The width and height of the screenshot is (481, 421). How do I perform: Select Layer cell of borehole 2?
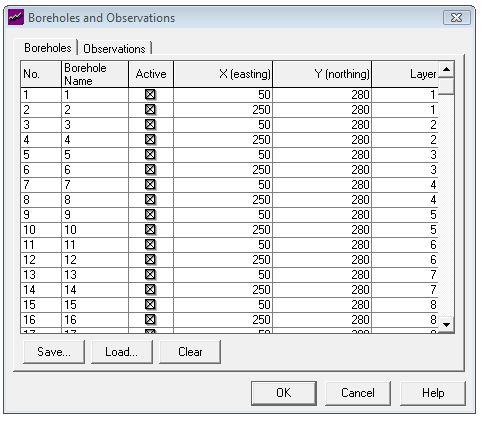[x=405, y=110]
